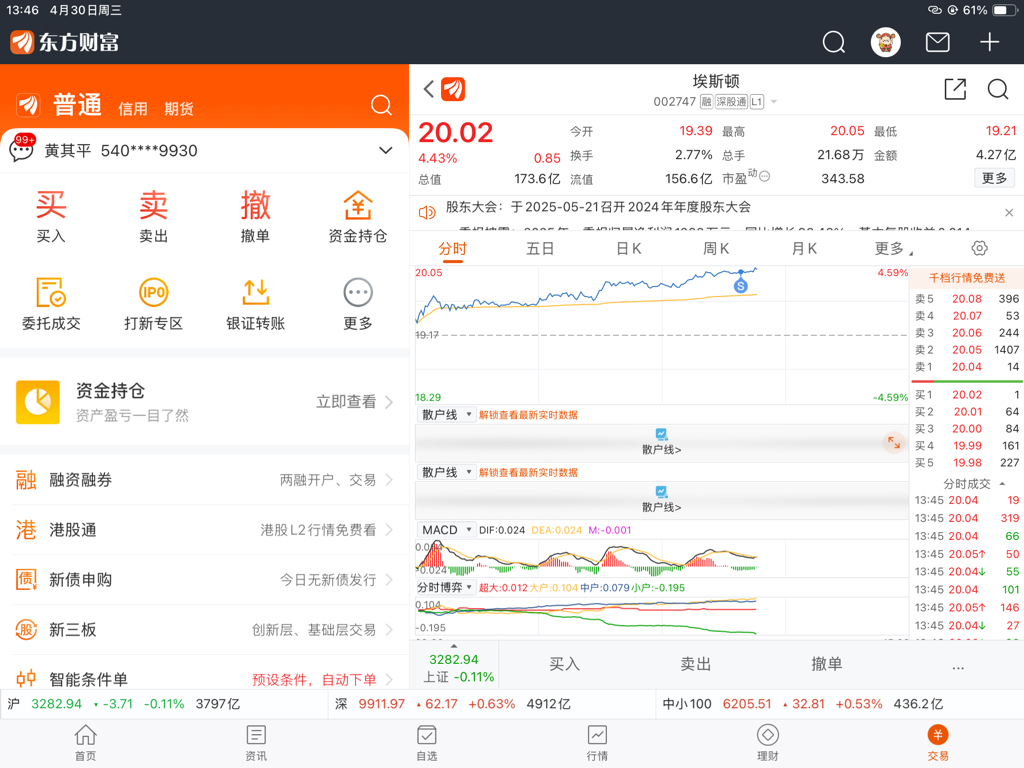Viewport: 1024px width, 768px height.
Task: Open the MACD indicator dropdown
Action: click(447, 530)
